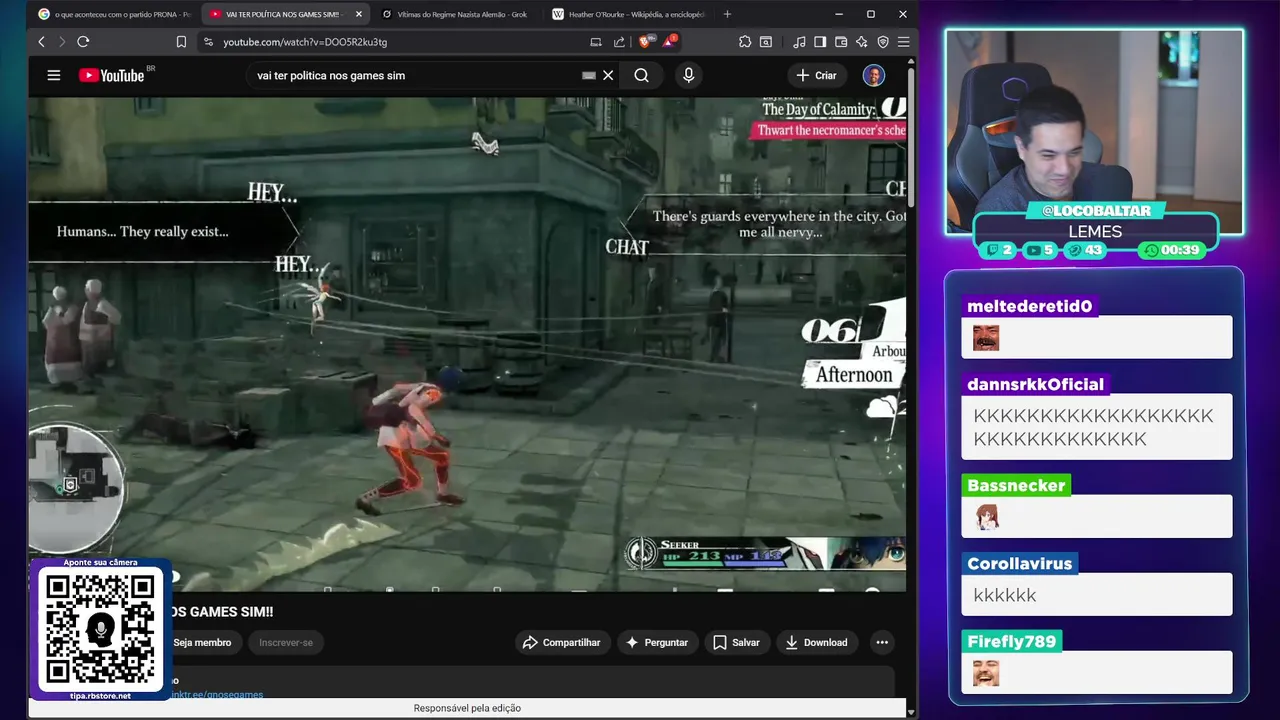Click the Compartilhar share button

pos(561,642)
